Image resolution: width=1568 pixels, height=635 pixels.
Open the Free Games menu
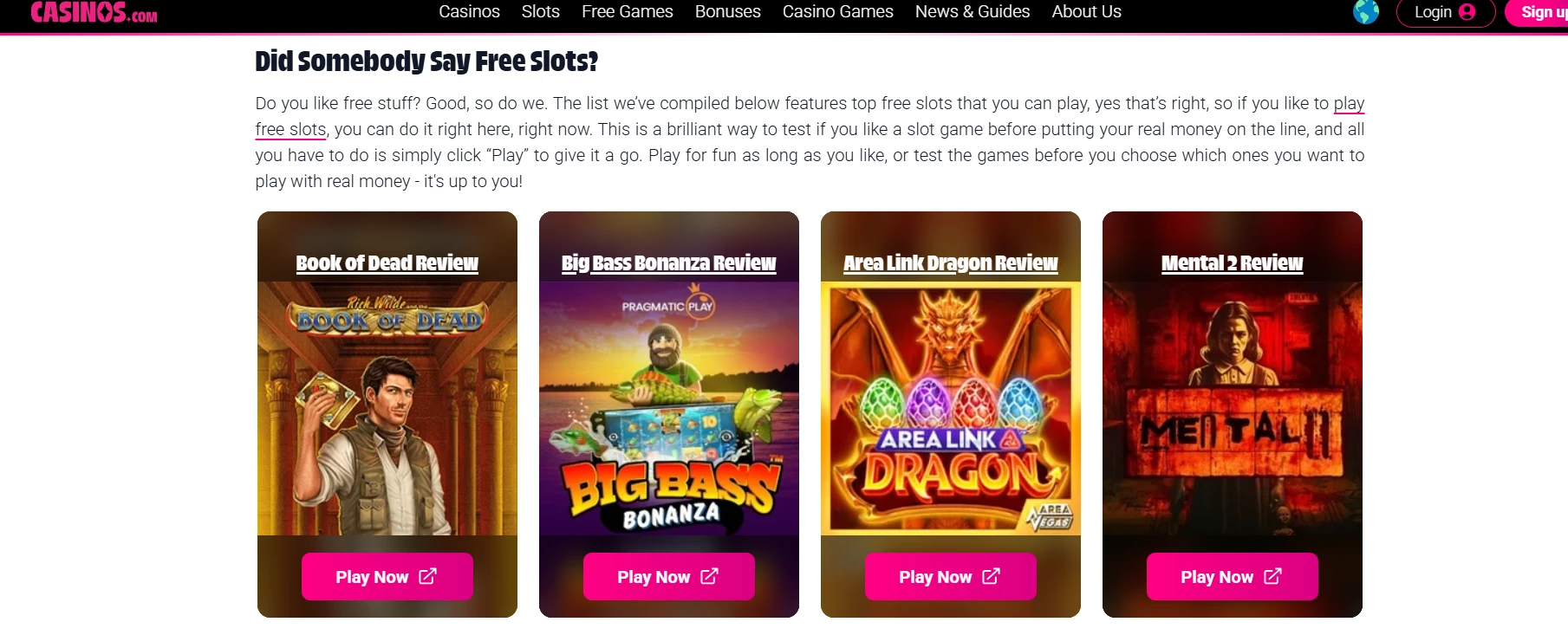(x=628, y=11)
